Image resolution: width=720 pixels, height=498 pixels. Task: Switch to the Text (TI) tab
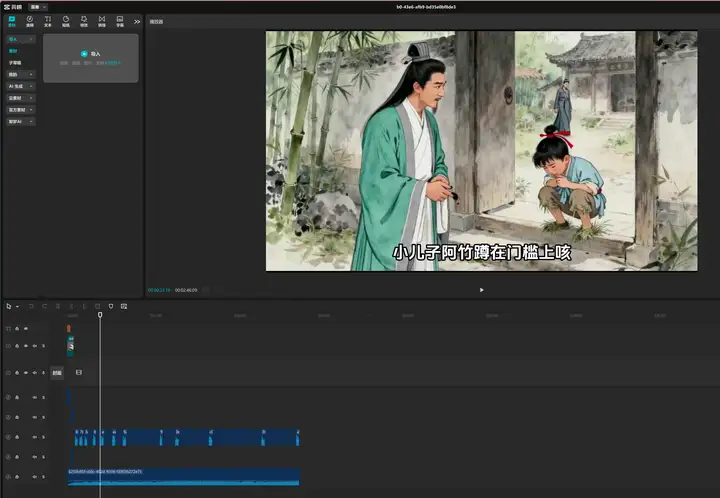point(48,21)
